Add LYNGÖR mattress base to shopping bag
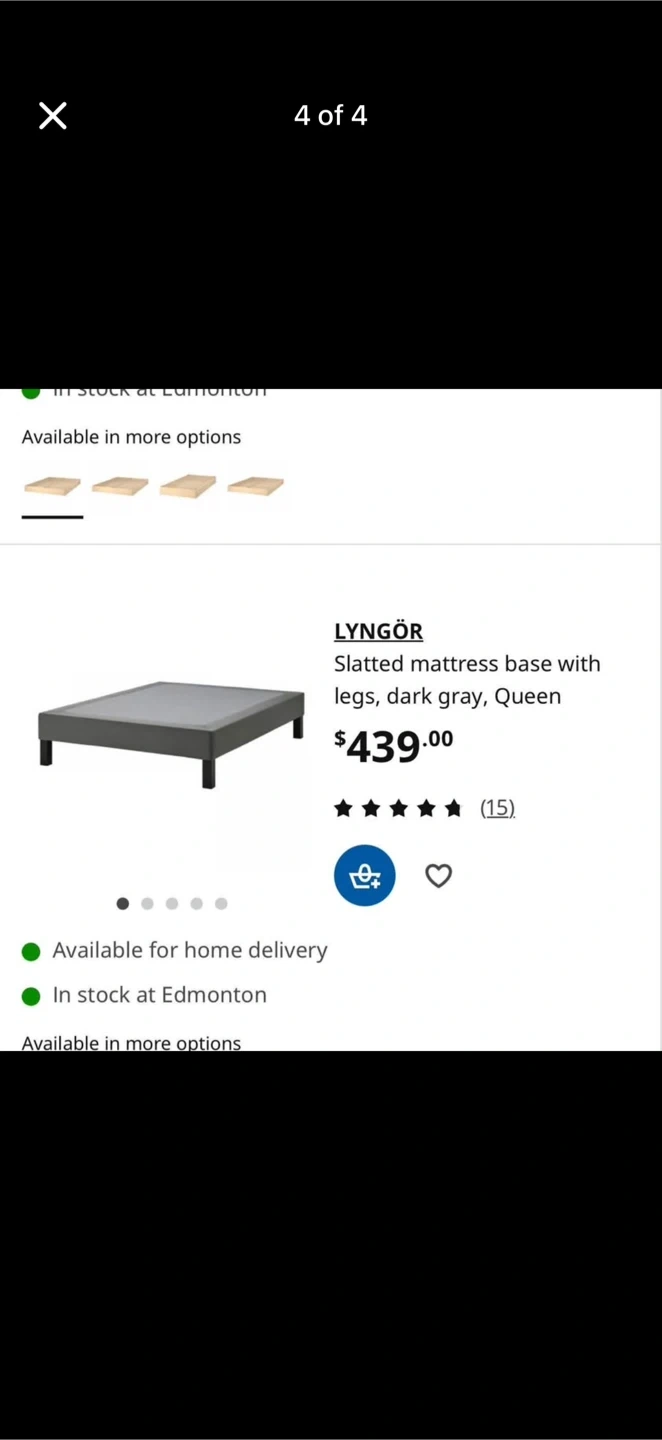The height and width of the screenshot is (1440, 662). [x=364, y=876]
